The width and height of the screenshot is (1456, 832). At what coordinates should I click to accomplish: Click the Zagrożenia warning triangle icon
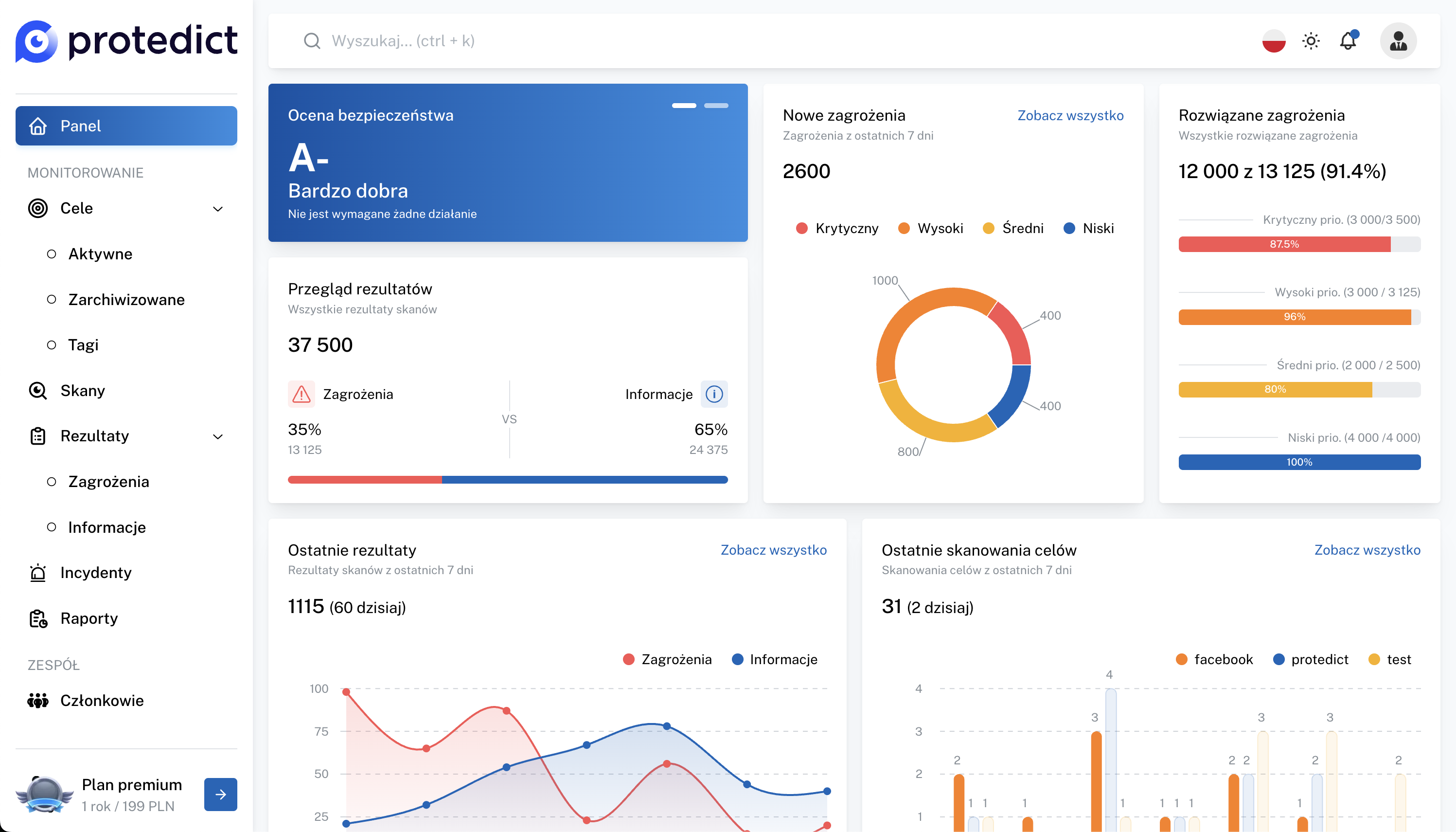pyautogui.click(x=301, y=394)
